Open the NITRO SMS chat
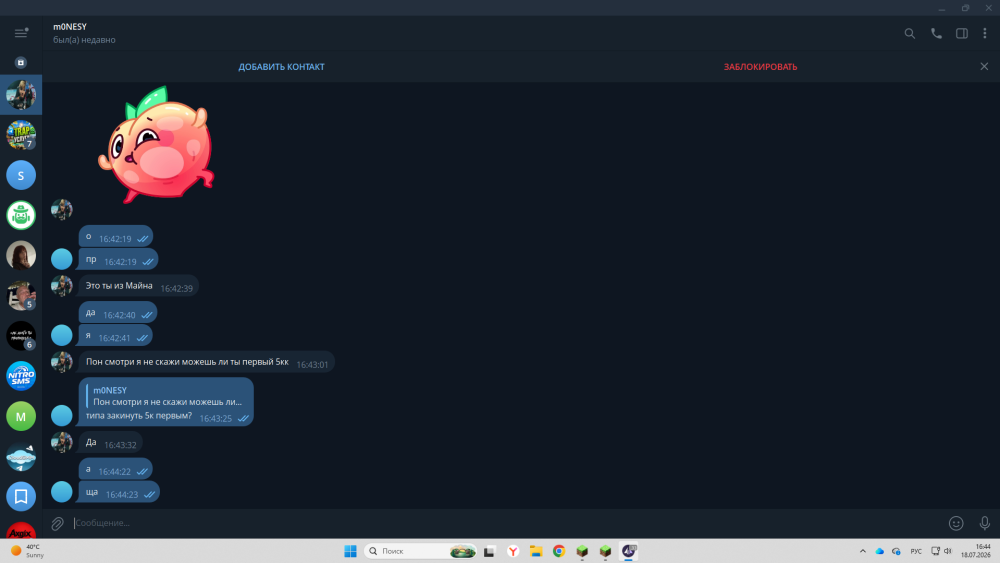The height and width of the screenshot is (563, 1000). [21, 376]
